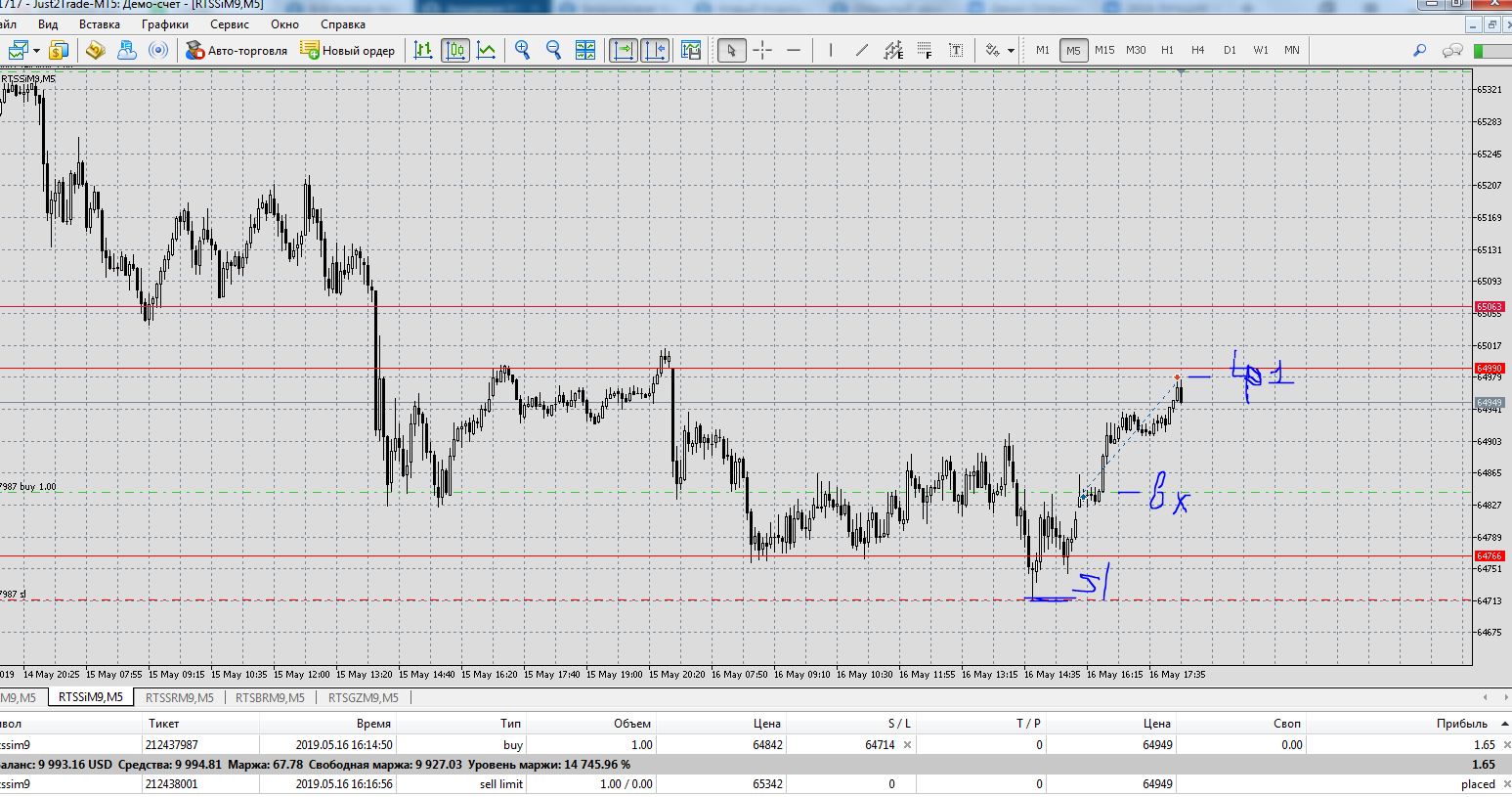1512x797 pixels.
Task: Expand the new chart dropdown arrow
Action: coord(37,50)
